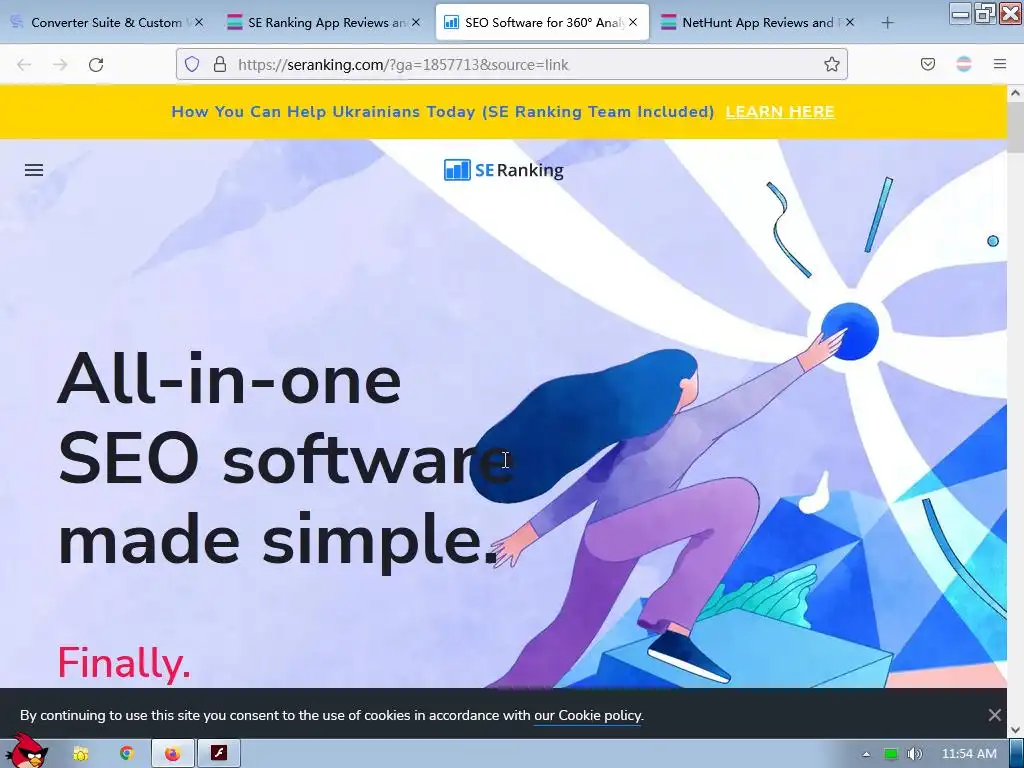Click the SE Ranking logo
1024x768 pixels.
point(504,170)
